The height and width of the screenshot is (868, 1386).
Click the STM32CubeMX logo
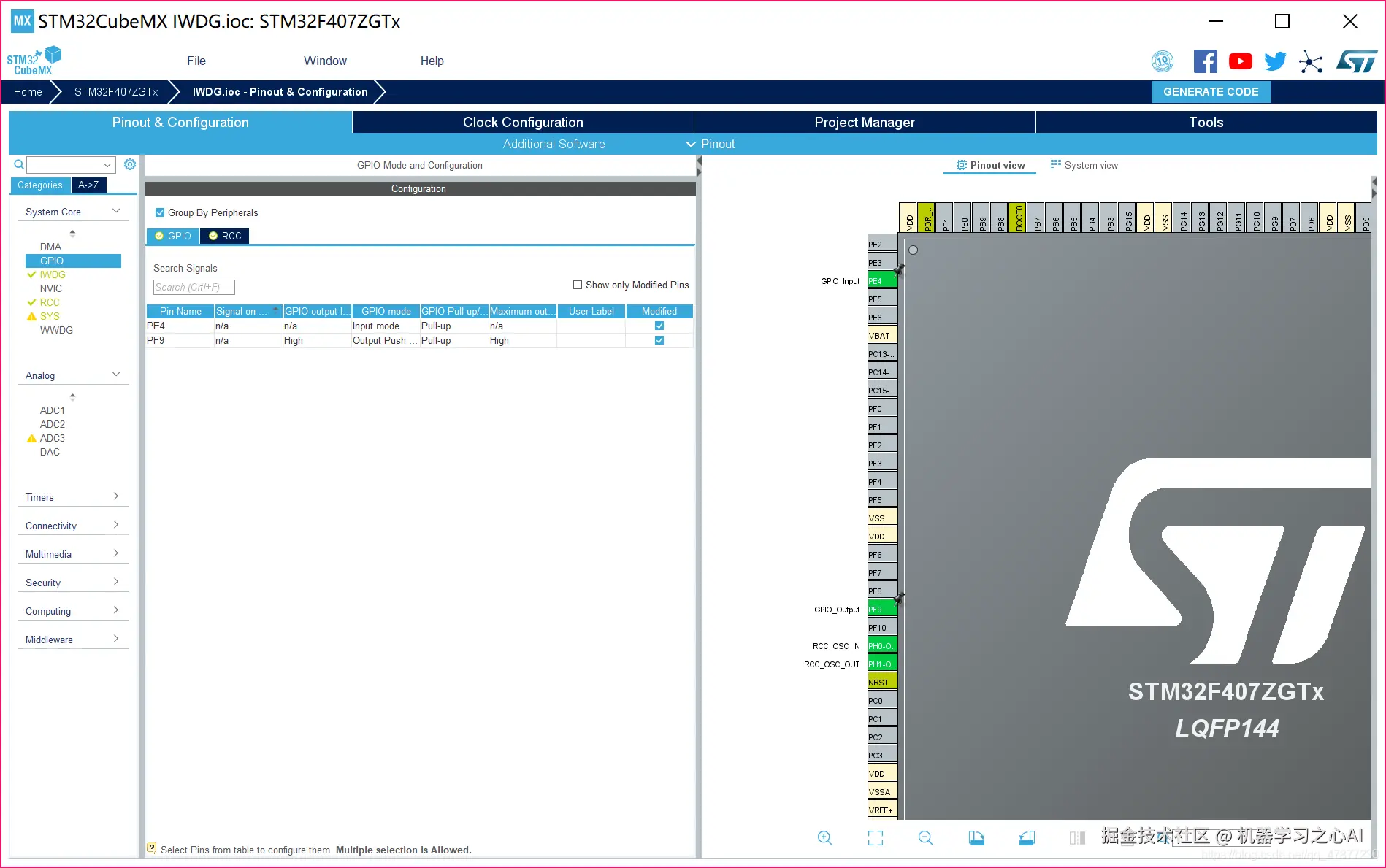34,61
